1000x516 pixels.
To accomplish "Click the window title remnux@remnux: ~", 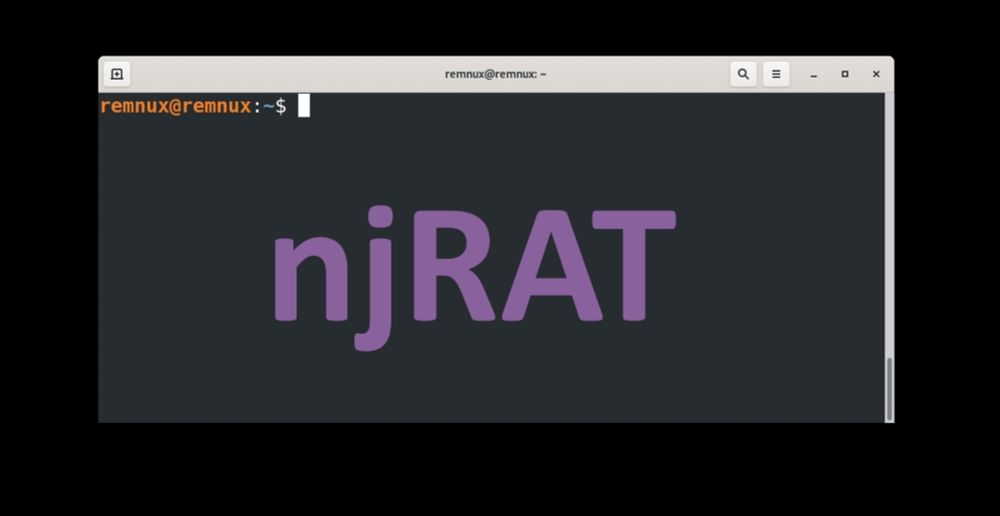I will pyautogui.click(x=496, y=74).
